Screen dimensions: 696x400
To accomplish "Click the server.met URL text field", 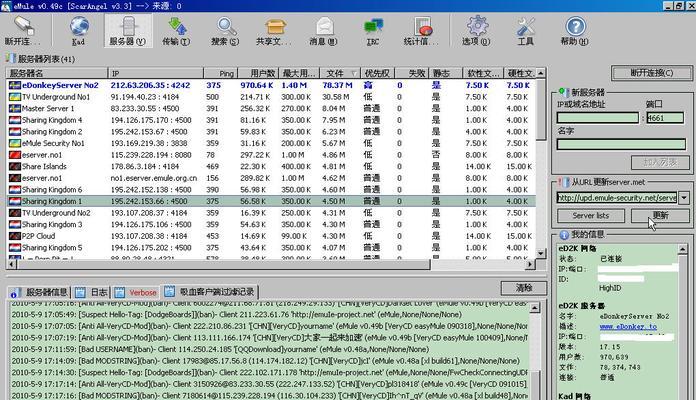I will (x=617, y=198).
